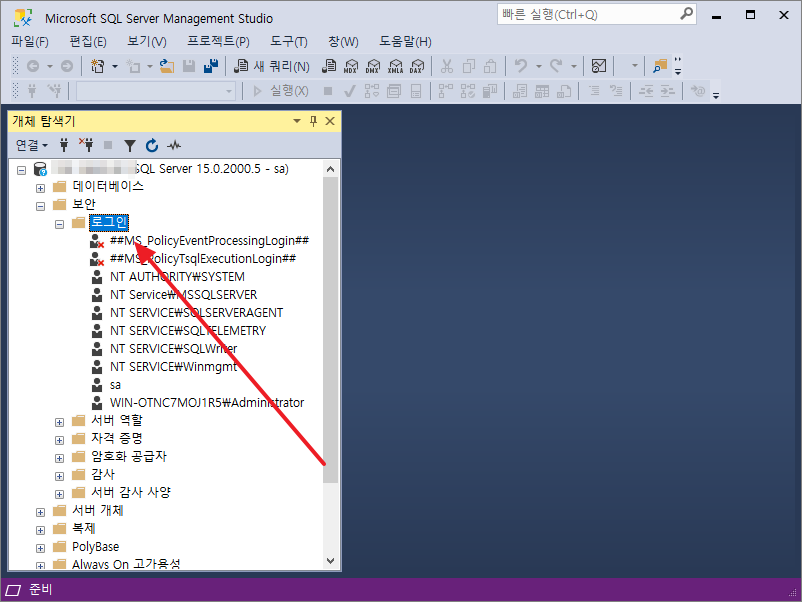This screenshot has height=602, width=802.
Task: Open the 편집(E) menu
Action: click(88, 41)
